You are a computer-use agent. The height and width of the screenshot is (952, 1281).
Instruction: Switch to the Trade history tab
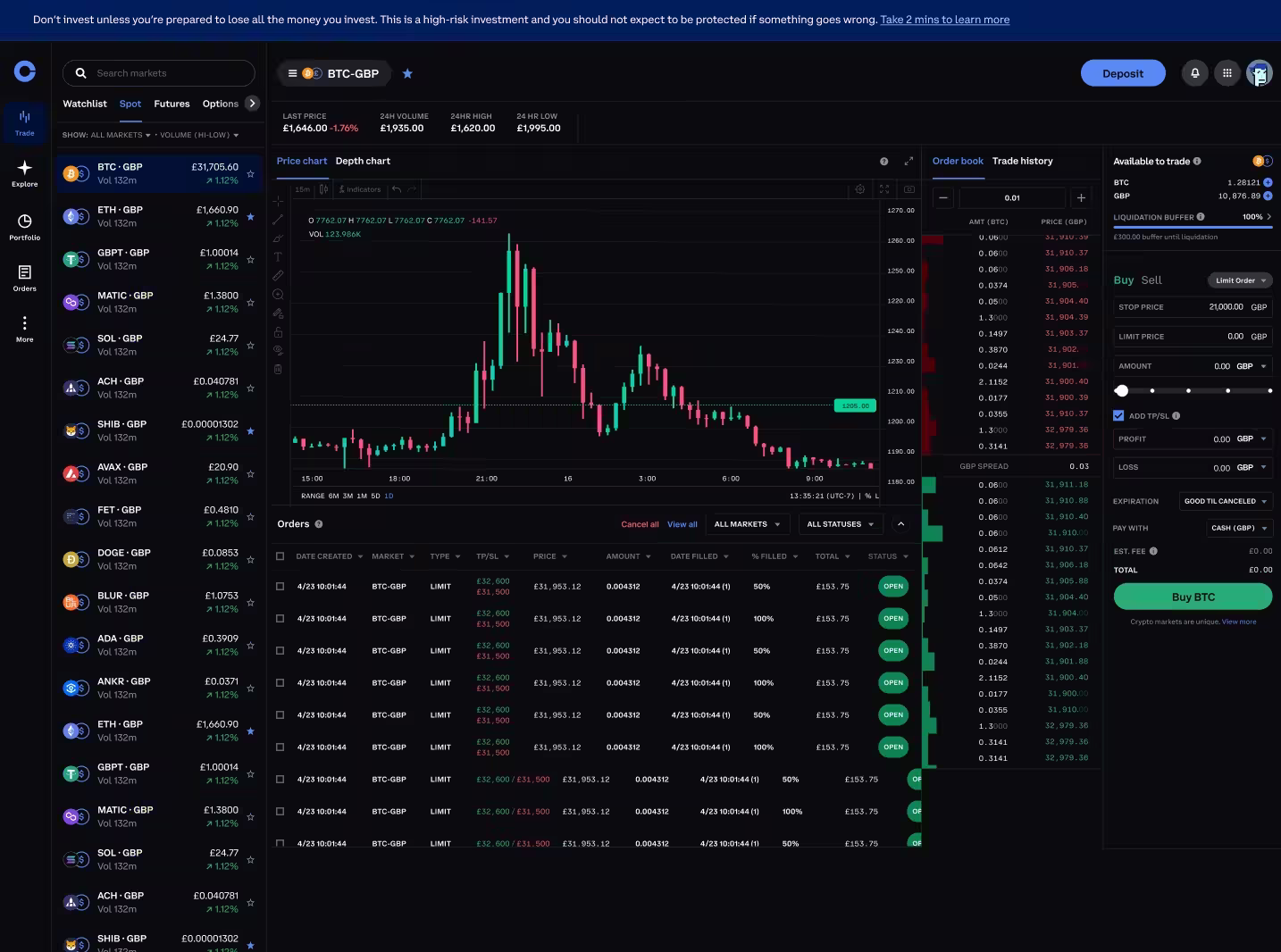(1022, 162)
